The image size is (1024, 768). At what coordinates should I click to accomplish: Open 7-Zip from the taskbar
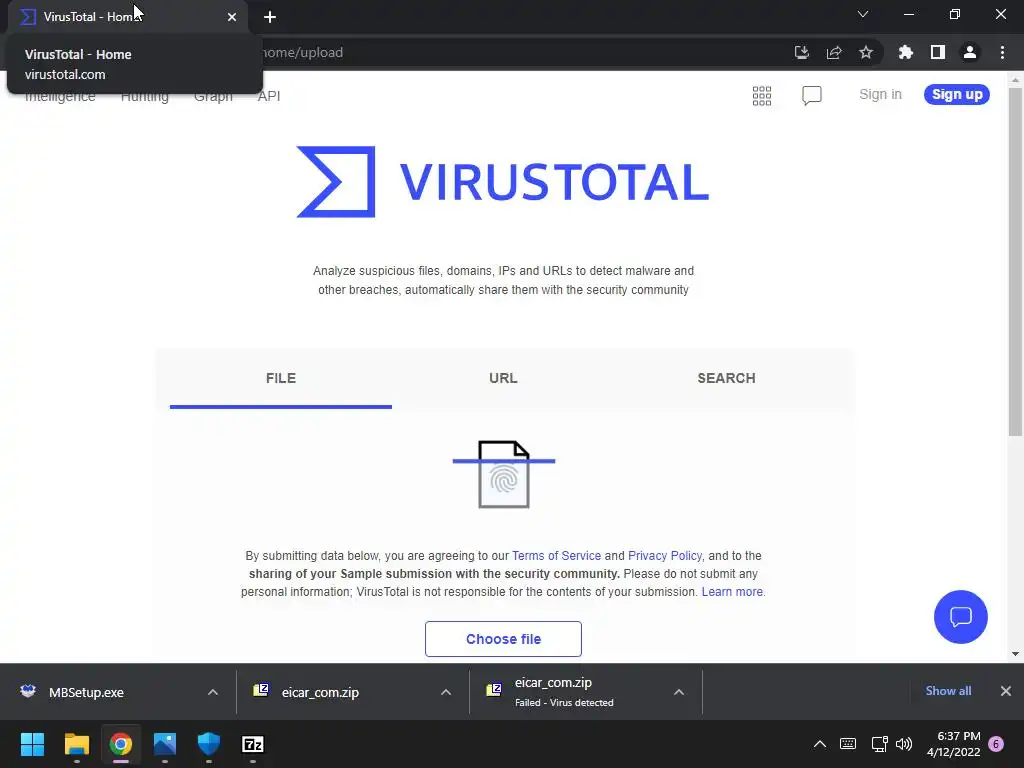[253, 744]
